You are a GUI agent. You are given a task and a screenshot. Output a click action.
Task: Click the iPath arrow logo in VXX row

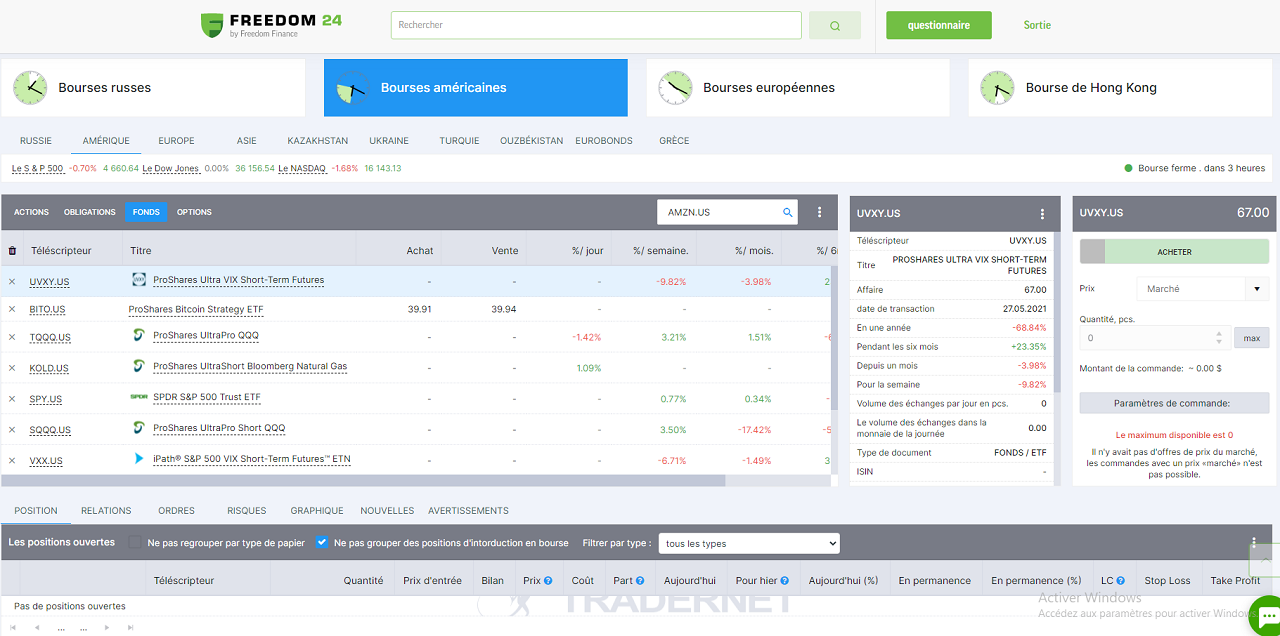[x=139, y=459]
